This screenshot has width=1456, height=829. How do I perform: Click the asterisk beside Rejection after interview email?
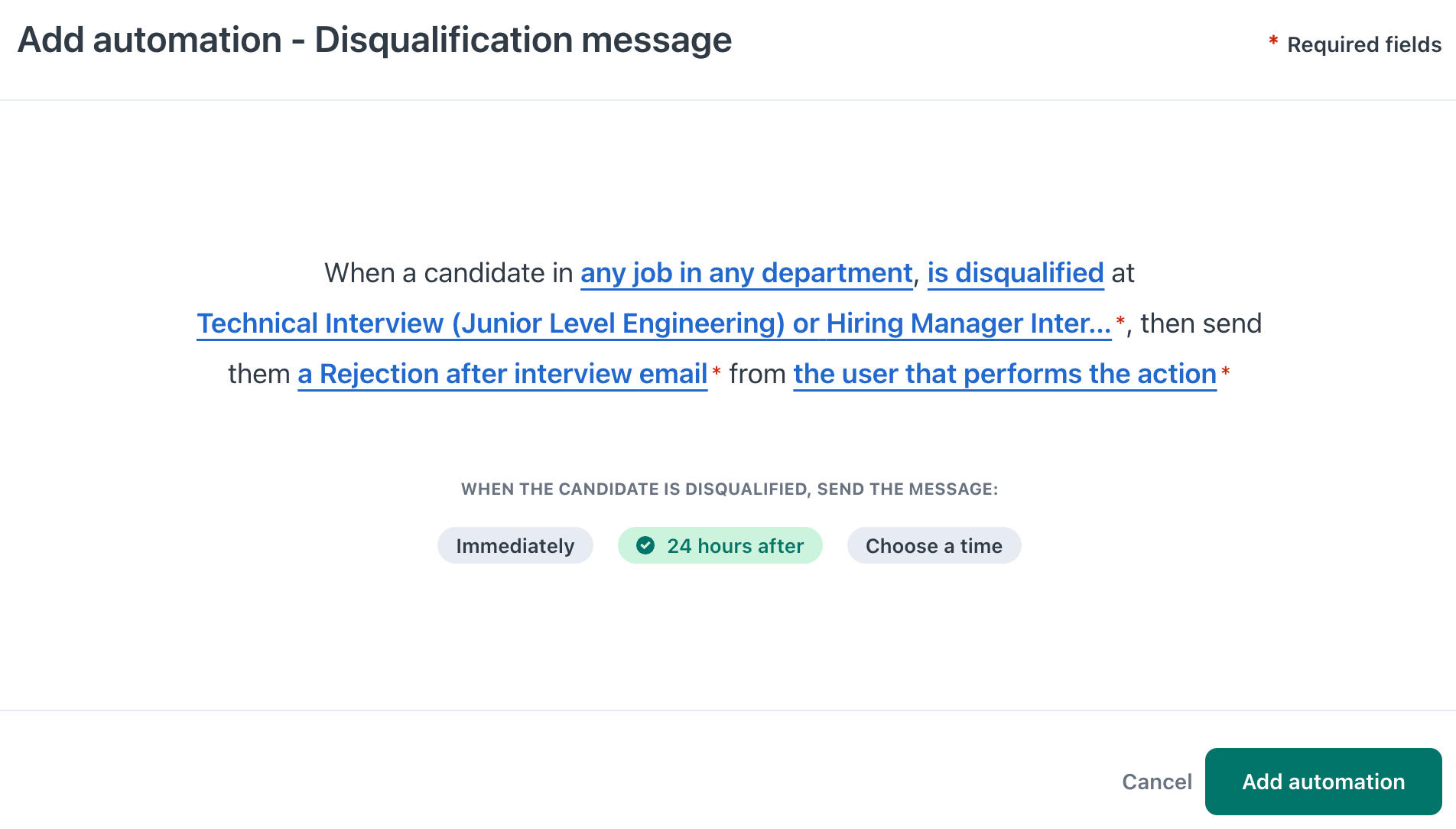pos(717,371)
